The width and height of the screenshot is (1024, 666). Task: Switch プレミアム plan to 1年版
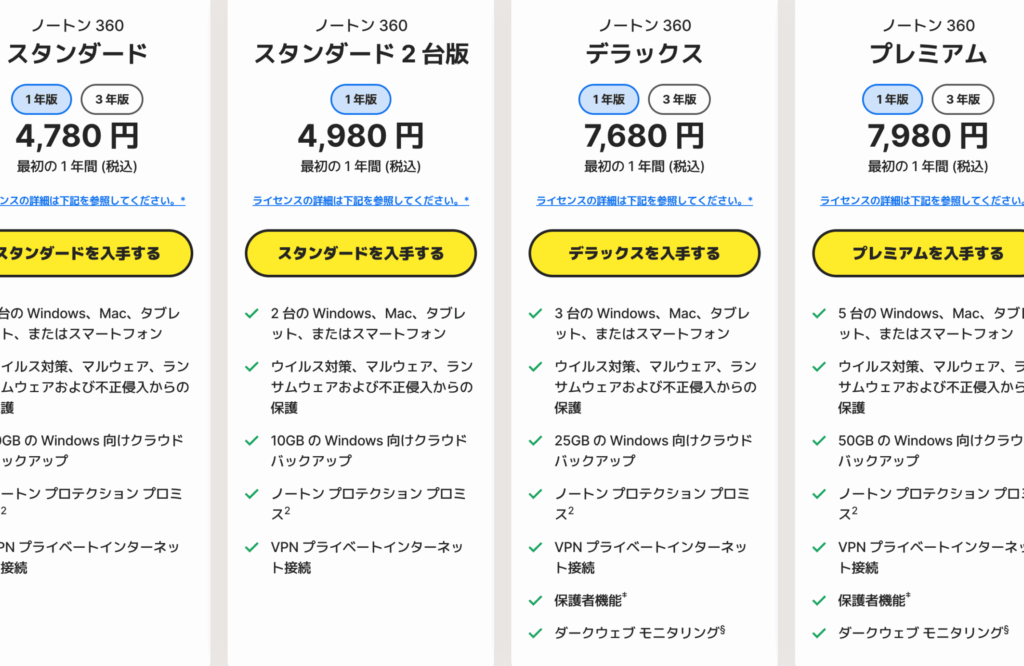click(x=892, y=100)
